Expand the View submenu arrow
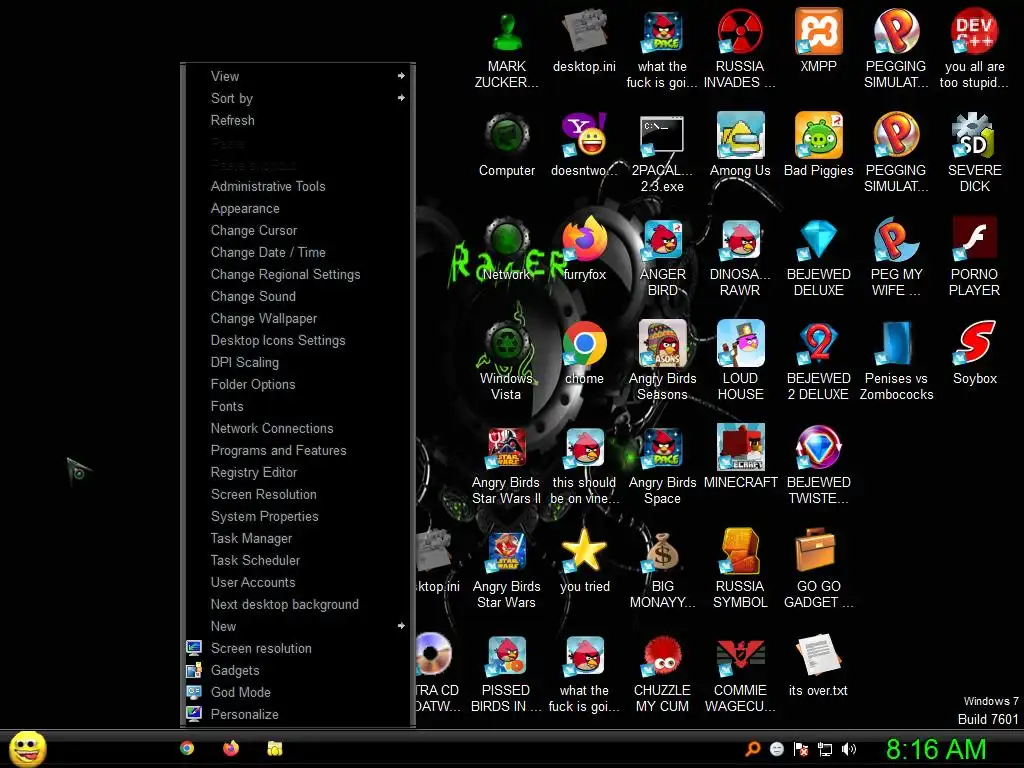This screenshot has height=768, width=1024. click(x=401, y=76)
